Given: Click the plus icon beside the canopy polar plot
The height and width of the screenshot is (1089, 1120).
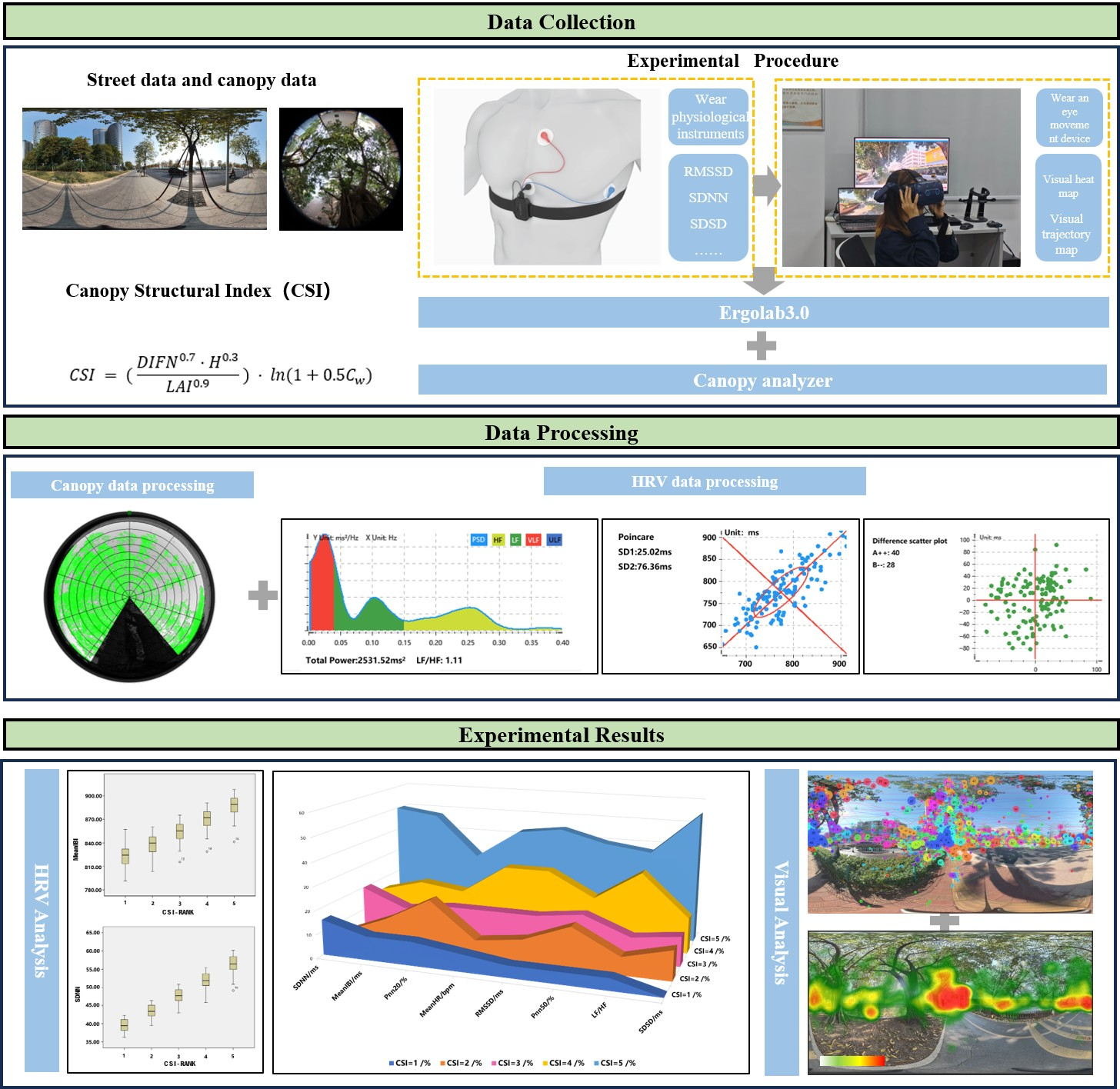Looking at the screenshot, I should [262, 595].
